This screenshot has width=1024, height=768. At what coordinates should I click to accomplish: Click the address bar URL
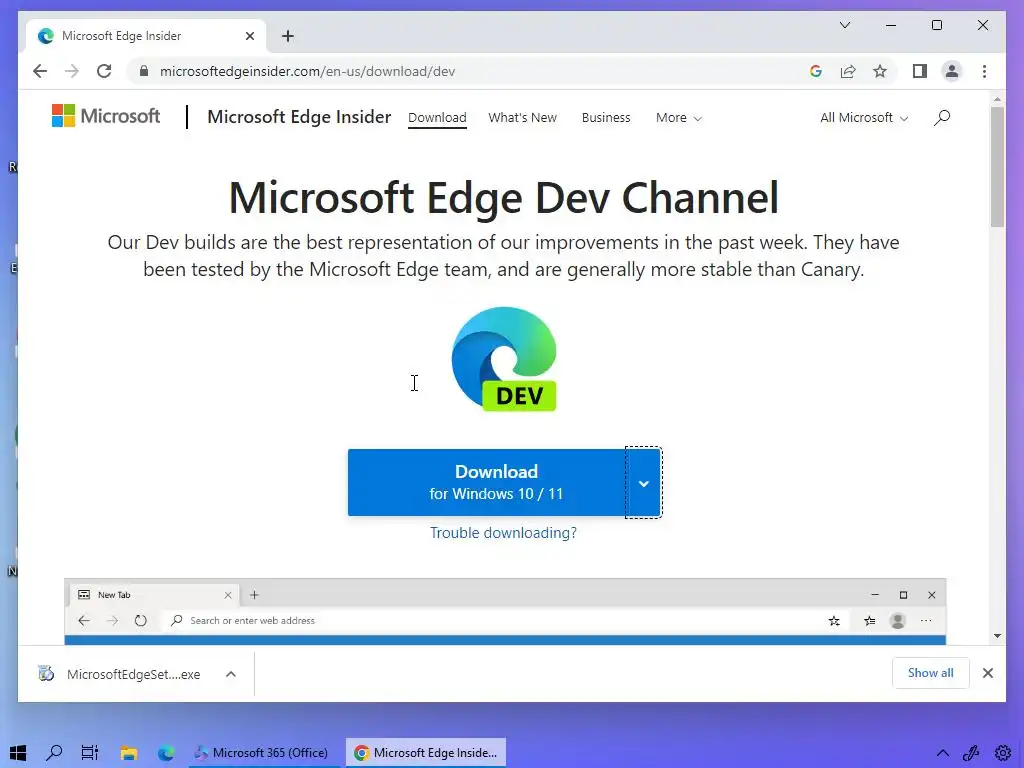(x=308, y=71)
